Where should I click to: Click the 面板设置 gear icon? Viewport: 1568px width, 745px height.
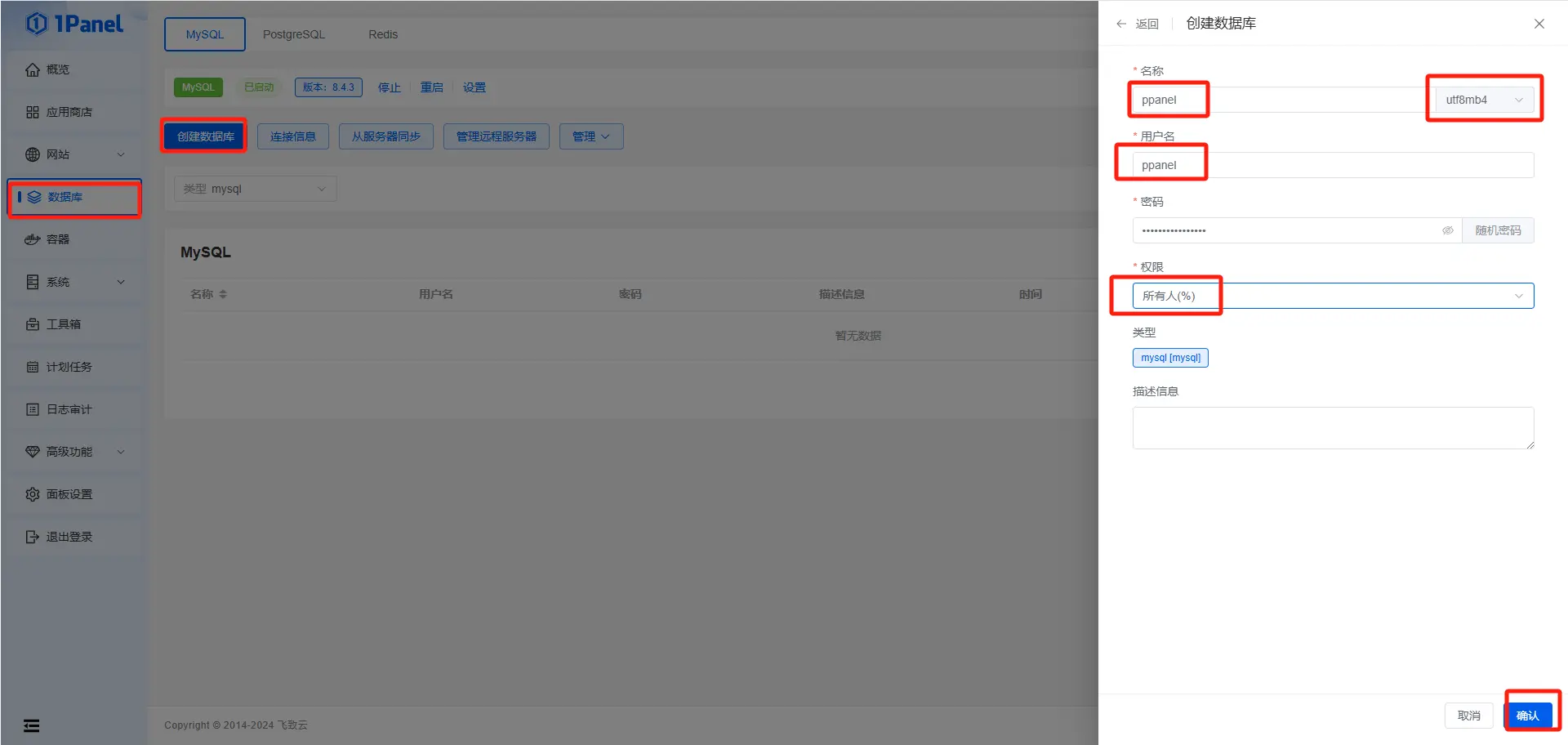pyautogui.click(x=33, y=494)
